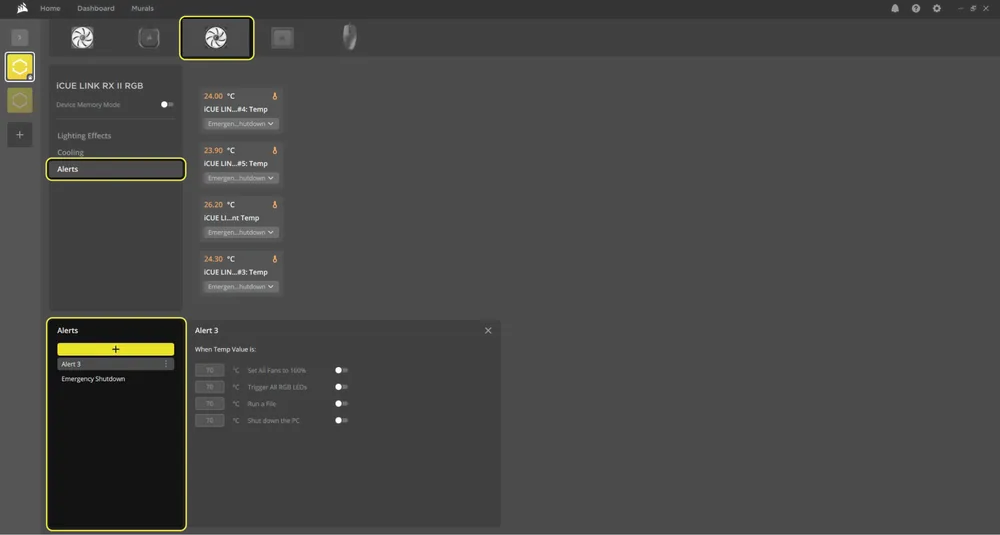Select the highlighted fan device icon

216,38
